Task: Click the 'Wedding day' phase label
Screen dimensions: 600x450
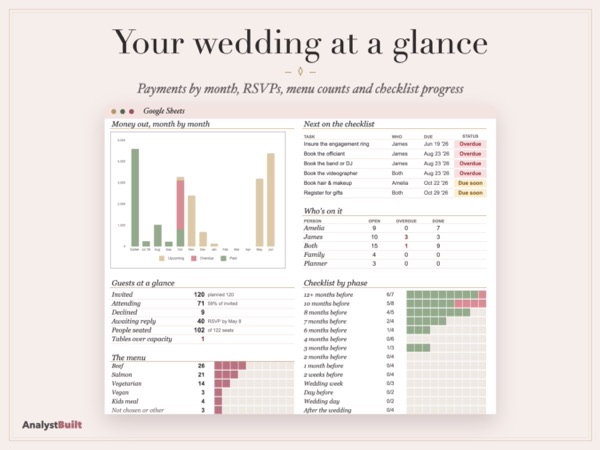Action: 321,401
